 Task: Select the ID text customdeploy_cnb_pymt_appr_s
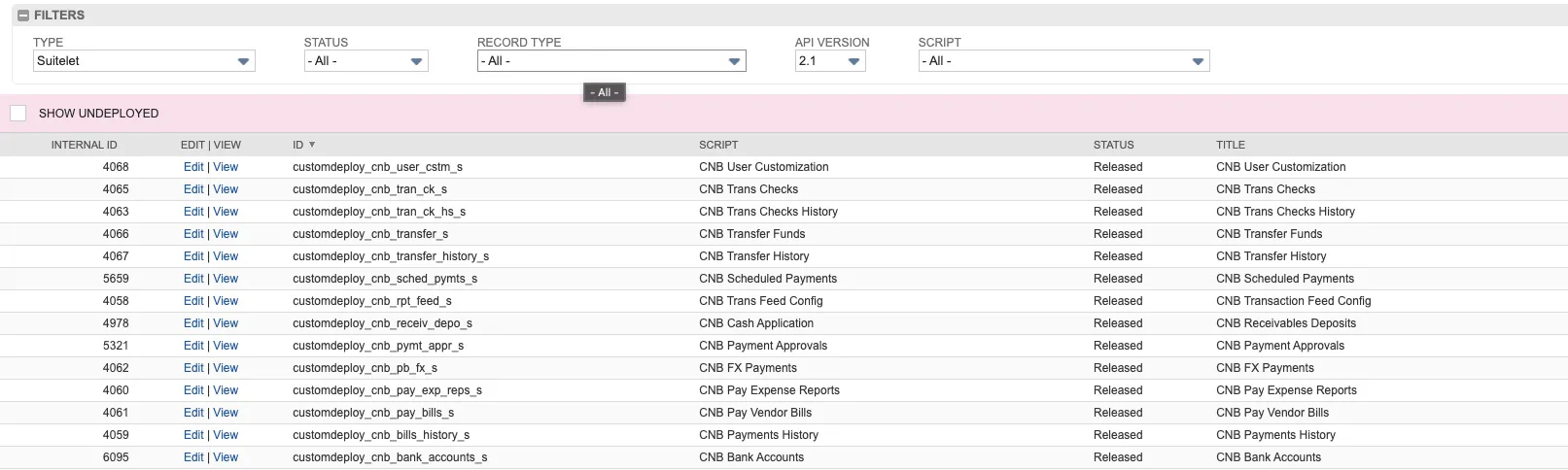378,346
